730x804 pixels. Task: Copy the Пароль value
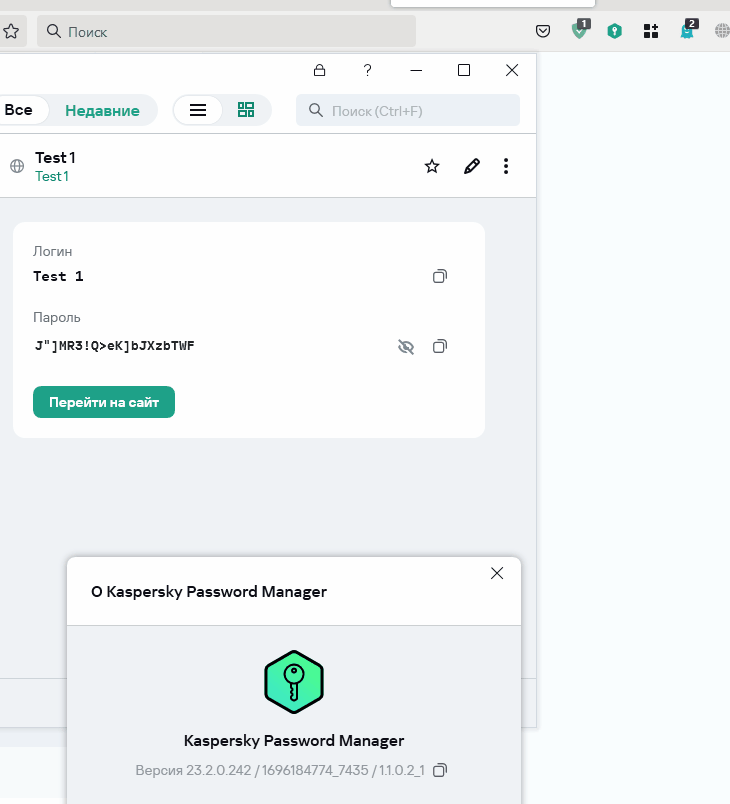click(x=439, y=346)
